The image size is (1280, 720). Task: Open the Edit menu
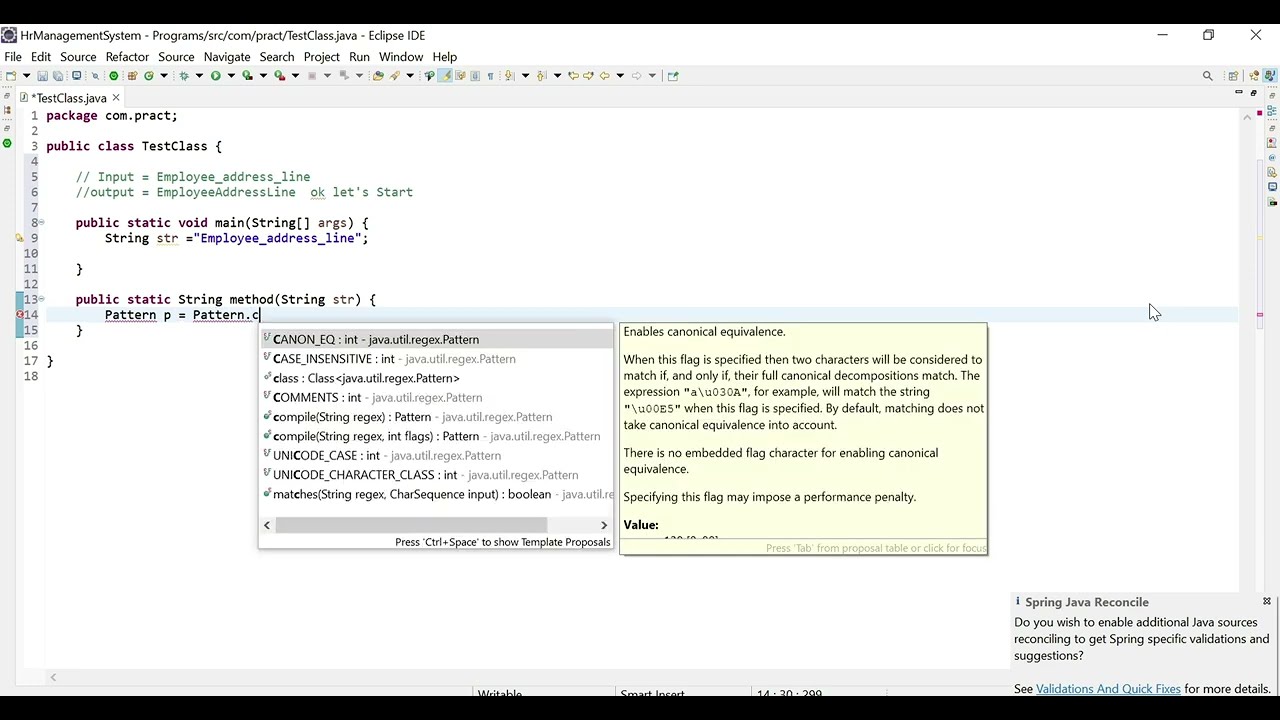(41, 57)
